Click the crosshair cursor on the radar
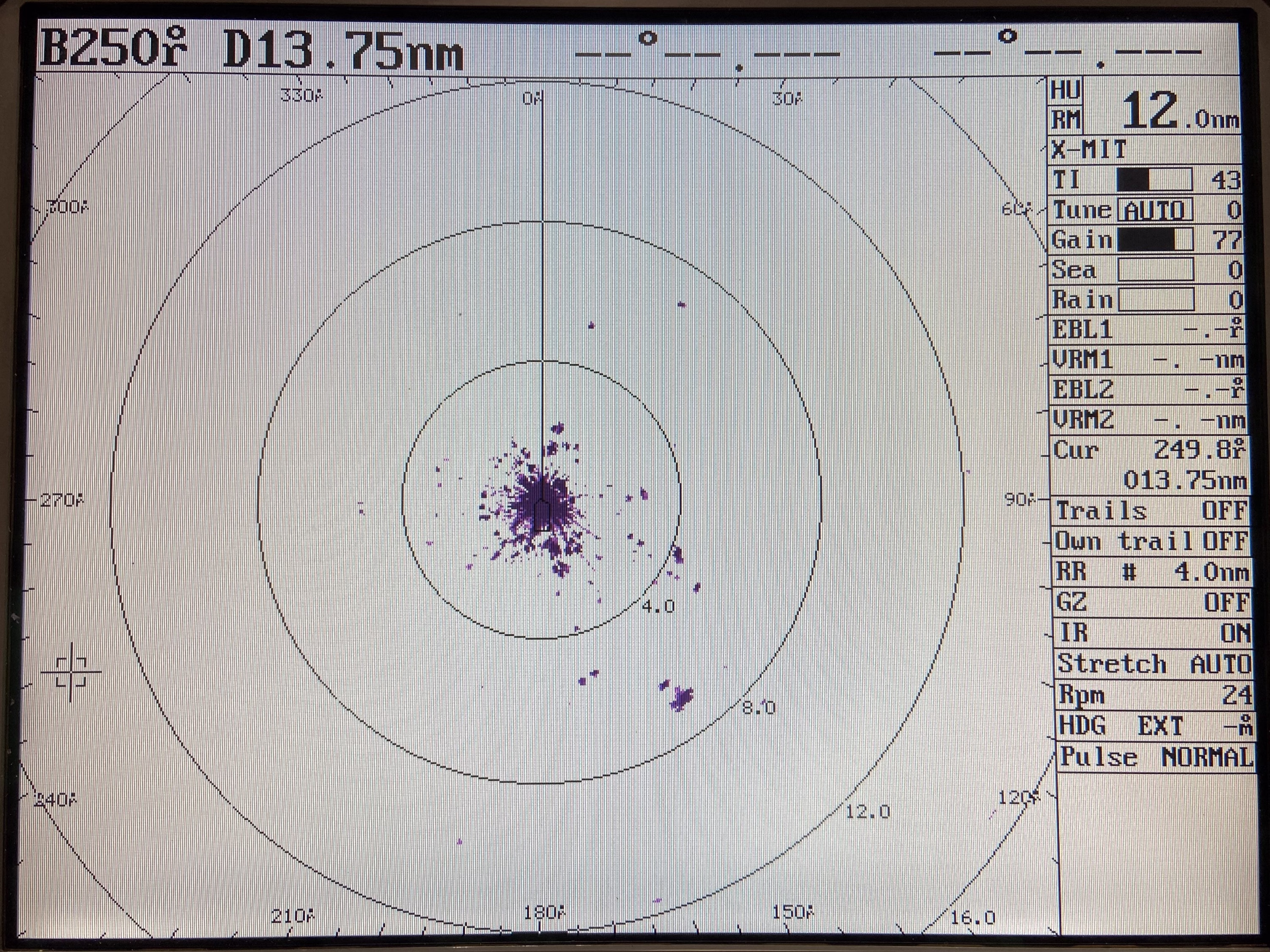 [71, 672]
